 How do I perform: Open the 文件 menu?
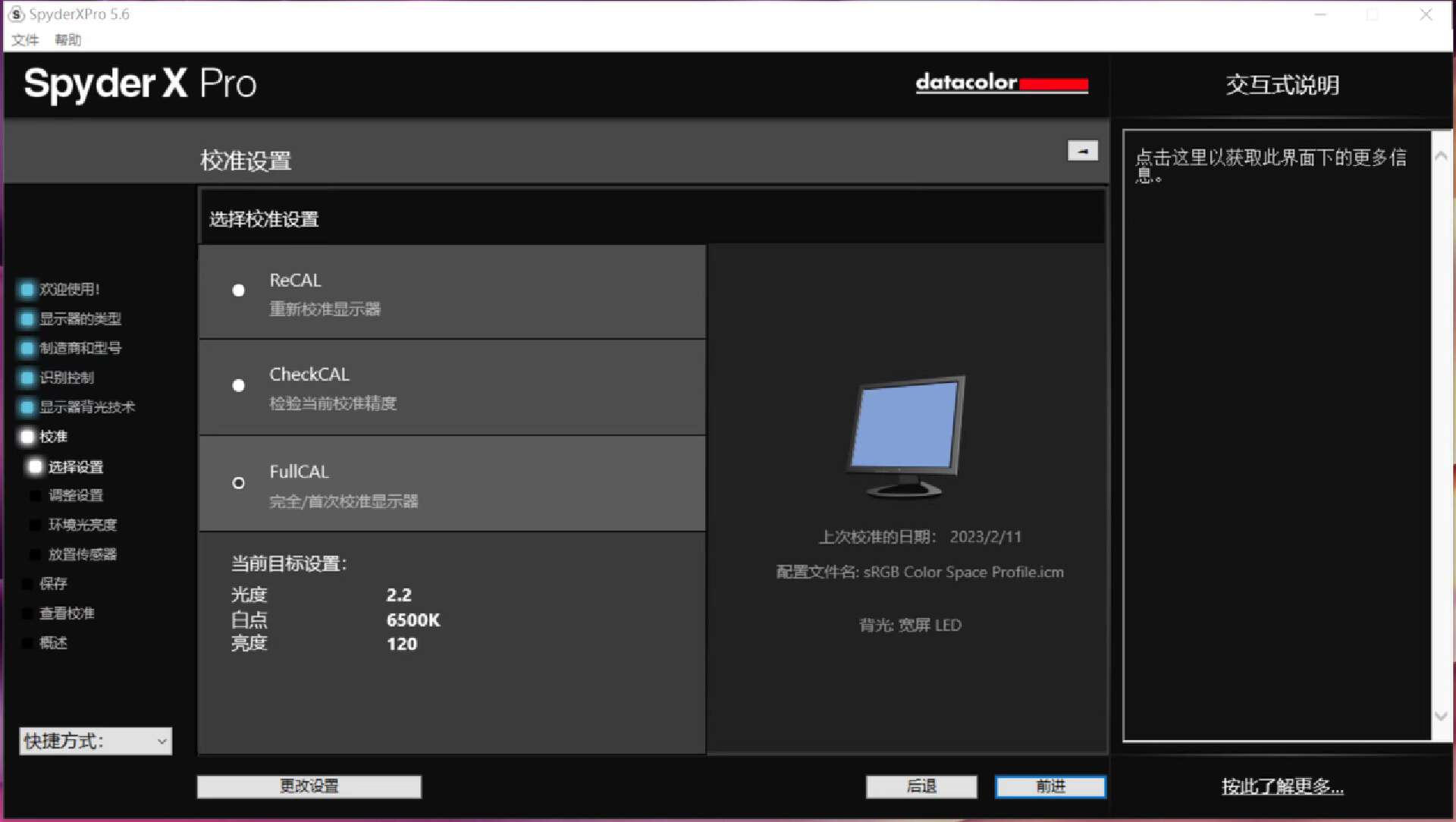pyautogui.click(x=25, y=39)
